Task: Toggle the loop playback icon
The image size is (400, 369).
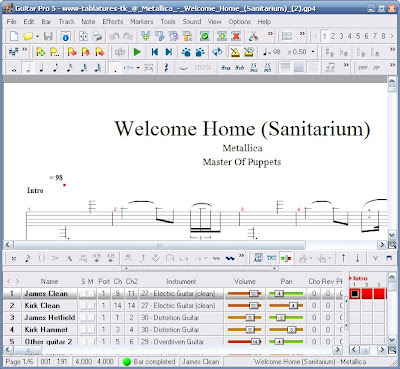Action: pos(217,52)
